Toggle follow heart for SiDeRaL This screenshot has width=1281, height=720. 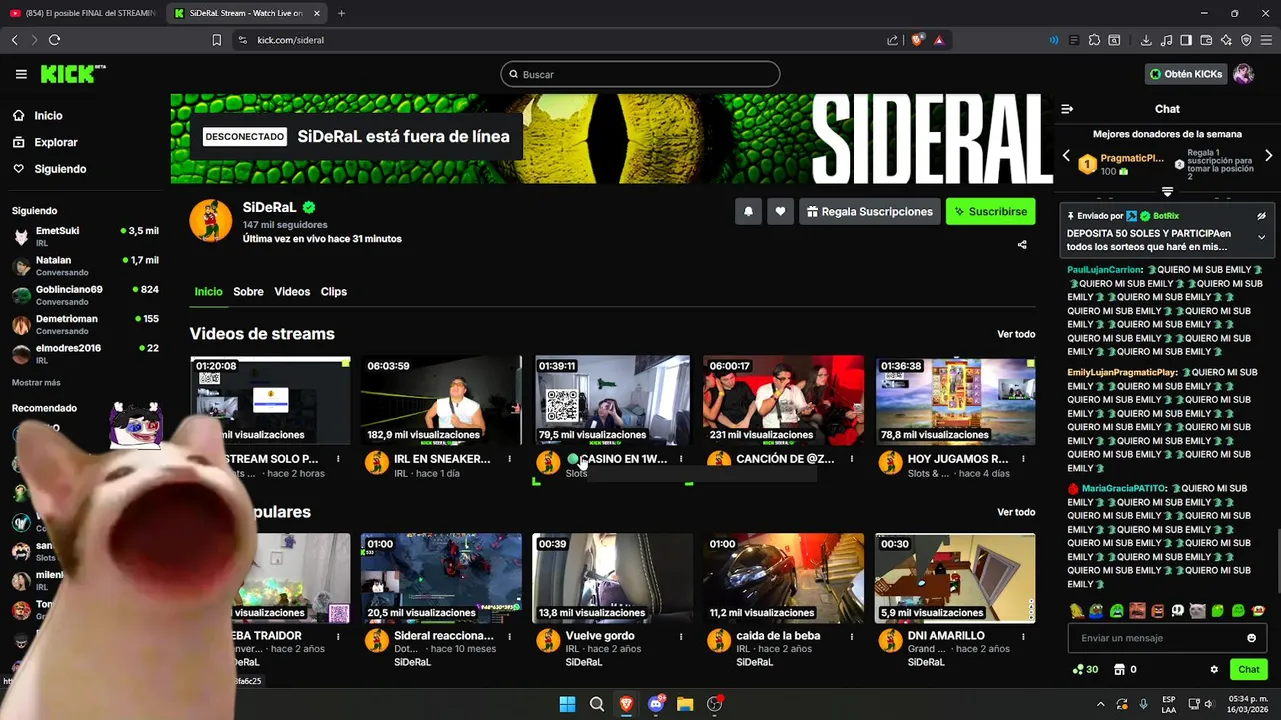tap(780, 211)
